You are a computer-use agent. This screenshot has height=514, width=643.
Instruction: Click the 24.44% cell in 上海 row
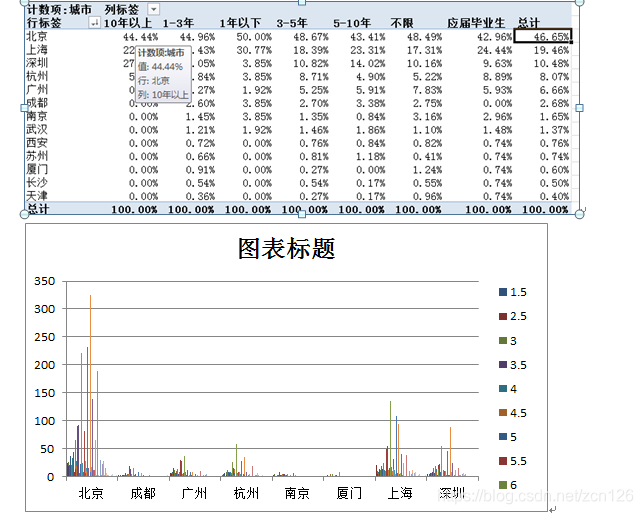pos(494,50)
